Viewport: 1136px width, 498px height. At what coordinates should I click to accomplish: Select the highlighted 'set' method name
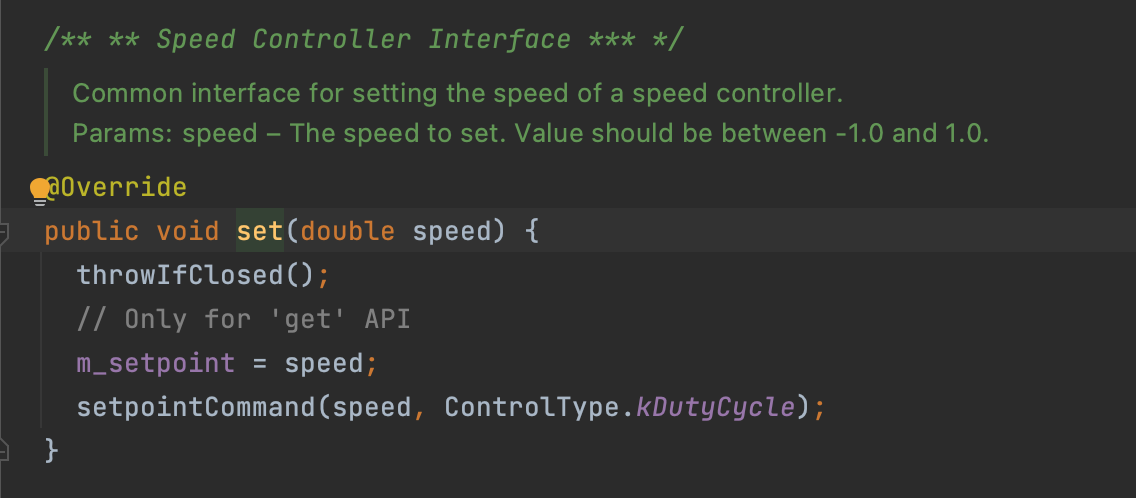(260, 231)
